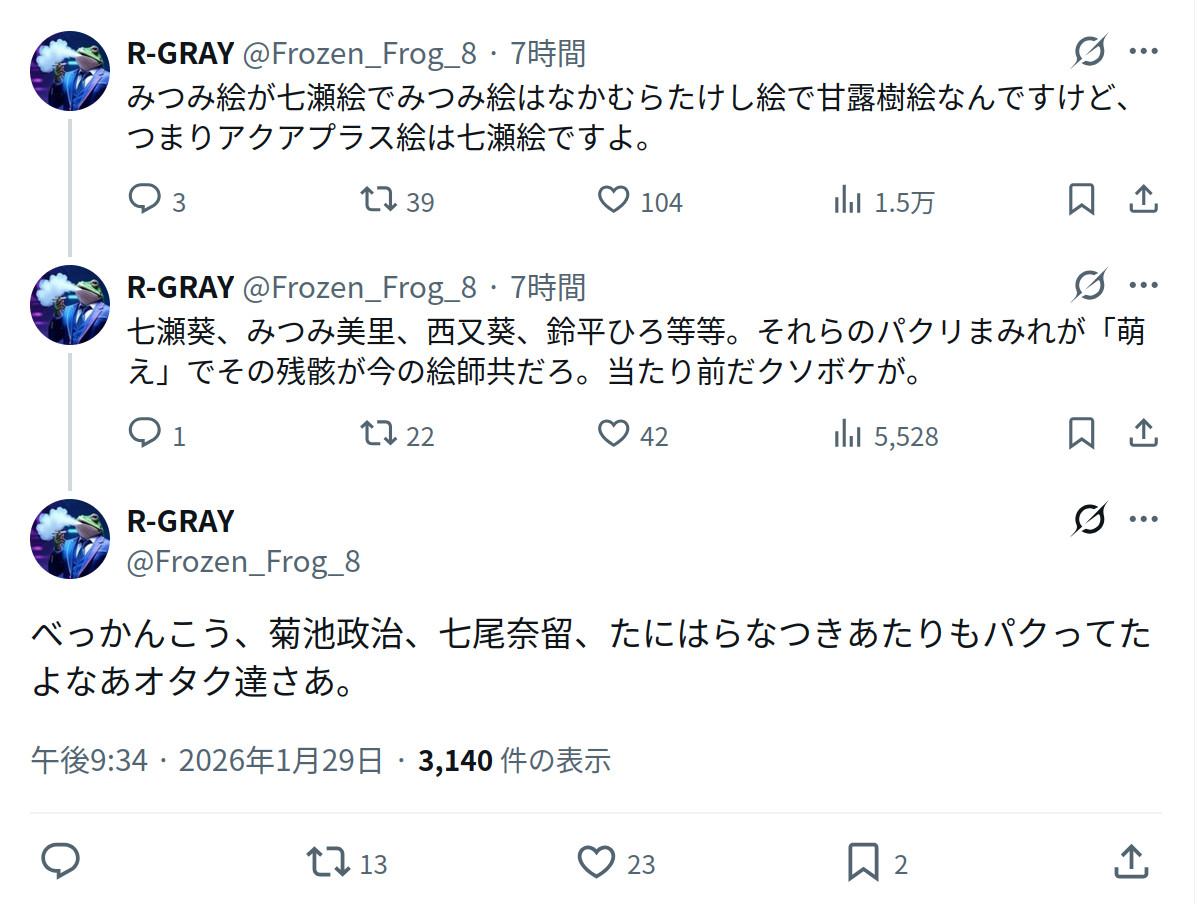Bookmark the first post

click(x=1081, y=201)
